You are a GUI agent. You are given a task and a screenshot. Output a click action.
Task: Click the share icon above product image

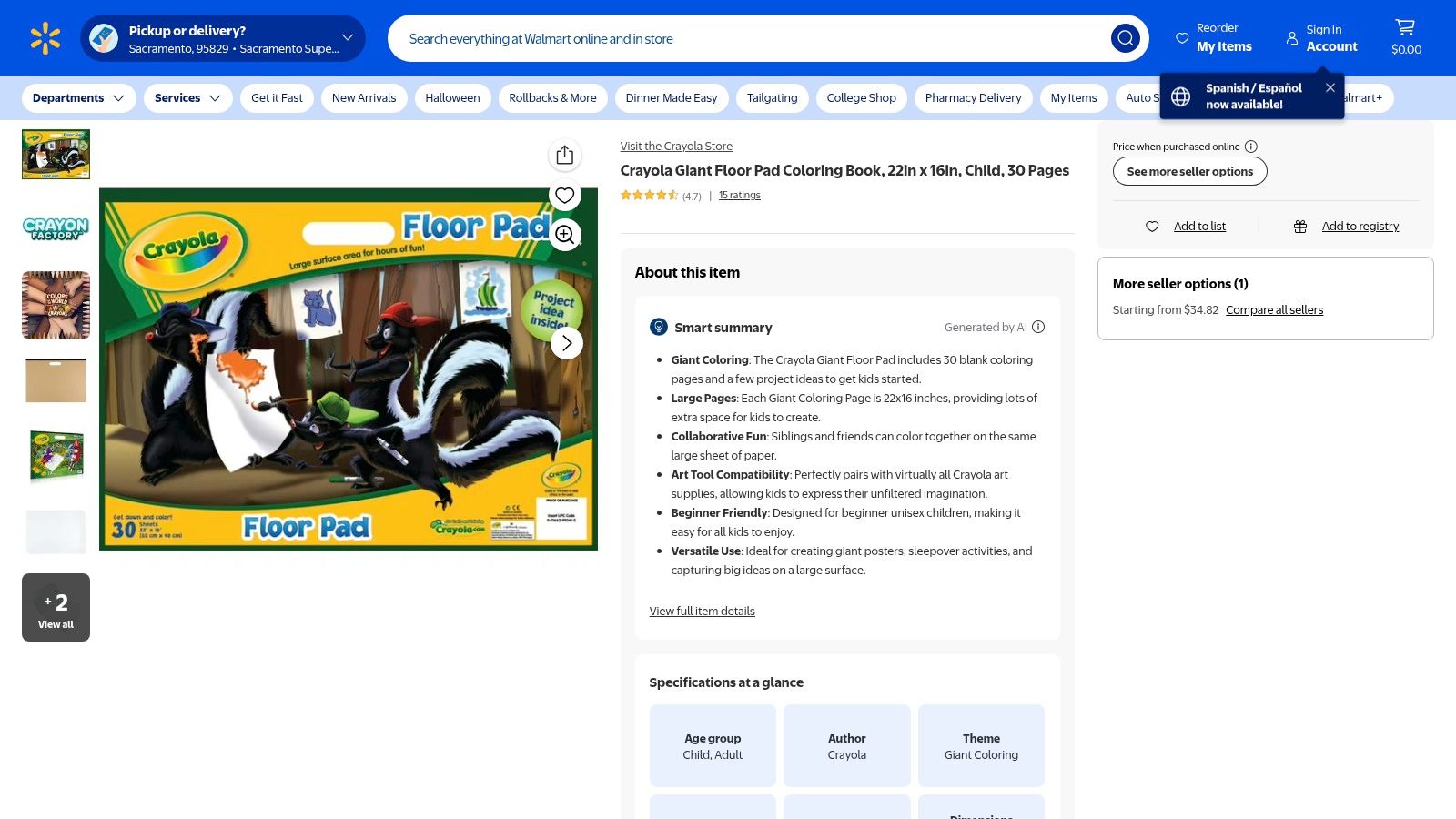(x=565, y=155)
